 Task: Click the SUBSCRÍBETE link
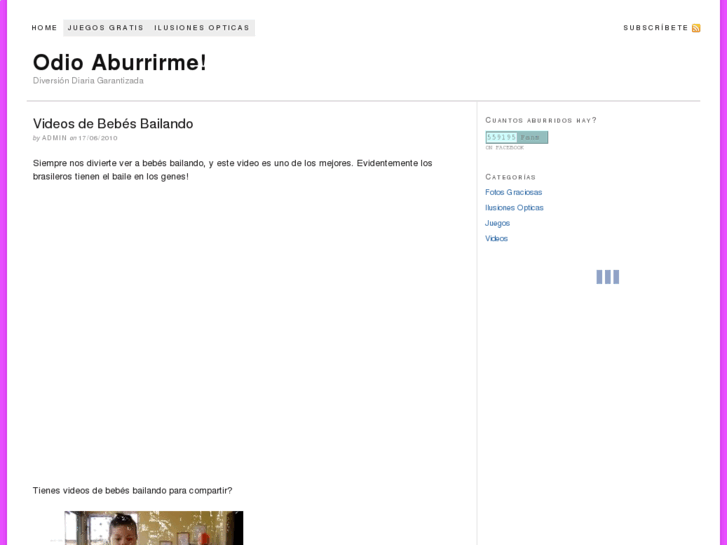coord(656,28)
